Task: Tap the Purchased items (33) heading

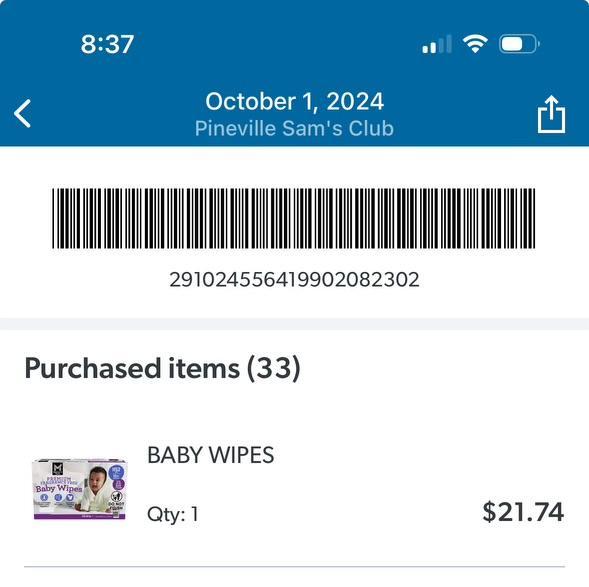Action: 162,368
